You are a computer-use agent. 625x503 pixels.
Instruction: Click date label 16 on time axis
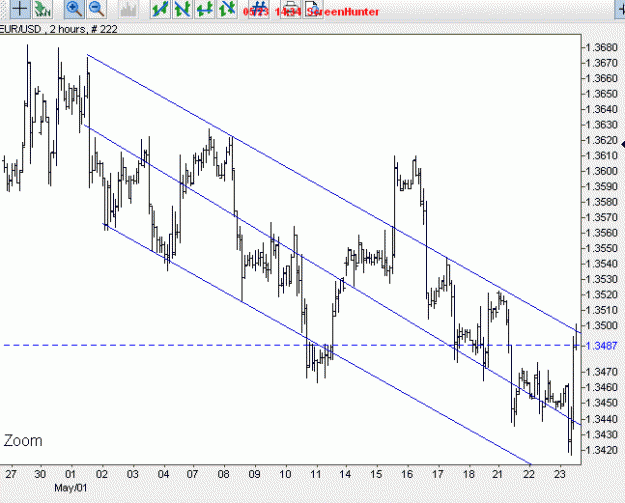407,474
